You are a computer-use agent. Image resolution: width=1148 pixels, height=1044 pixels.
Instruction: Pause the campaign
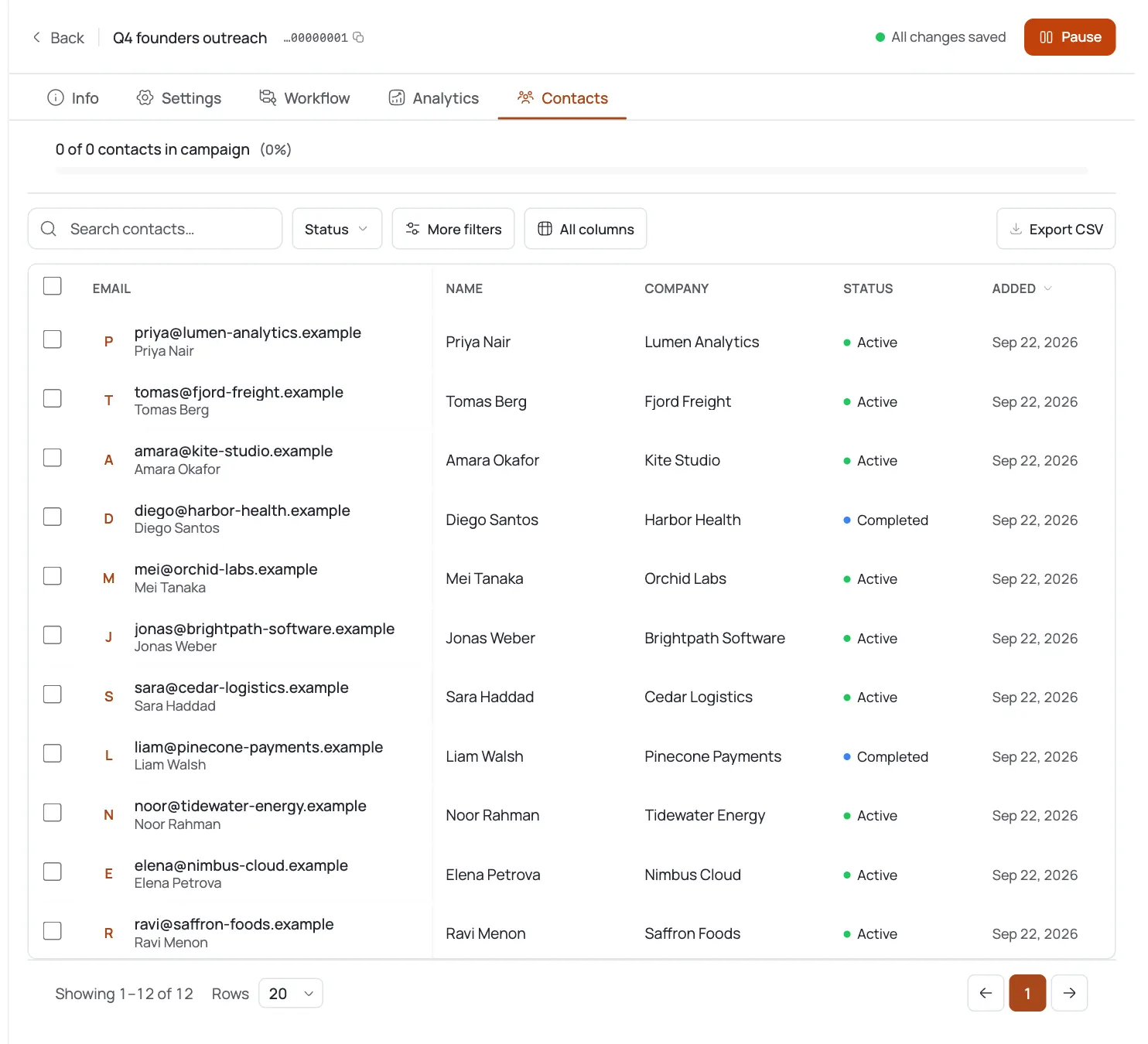(1069, 37)
